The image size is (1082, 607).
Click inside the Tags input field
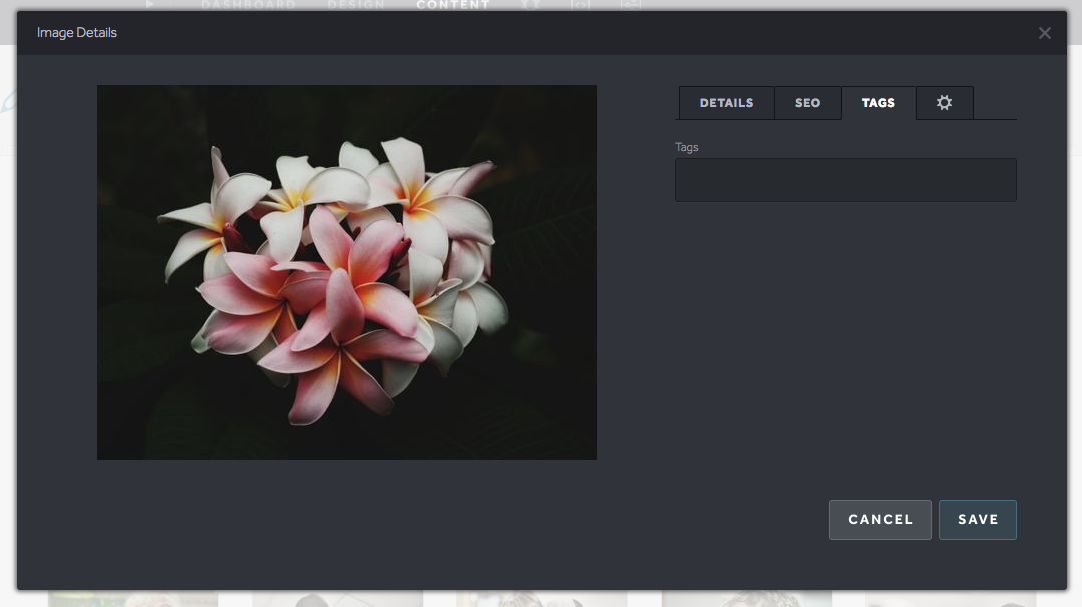[x=845, y=179]
